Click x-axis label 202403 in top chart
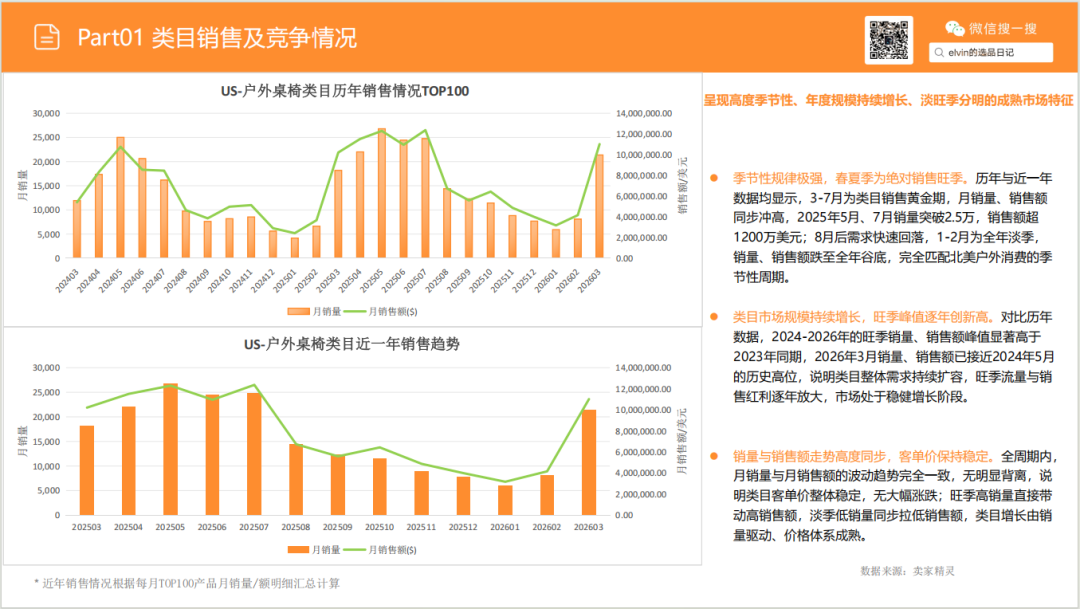This screenshot has height=609, width=1080. (67, 280)
